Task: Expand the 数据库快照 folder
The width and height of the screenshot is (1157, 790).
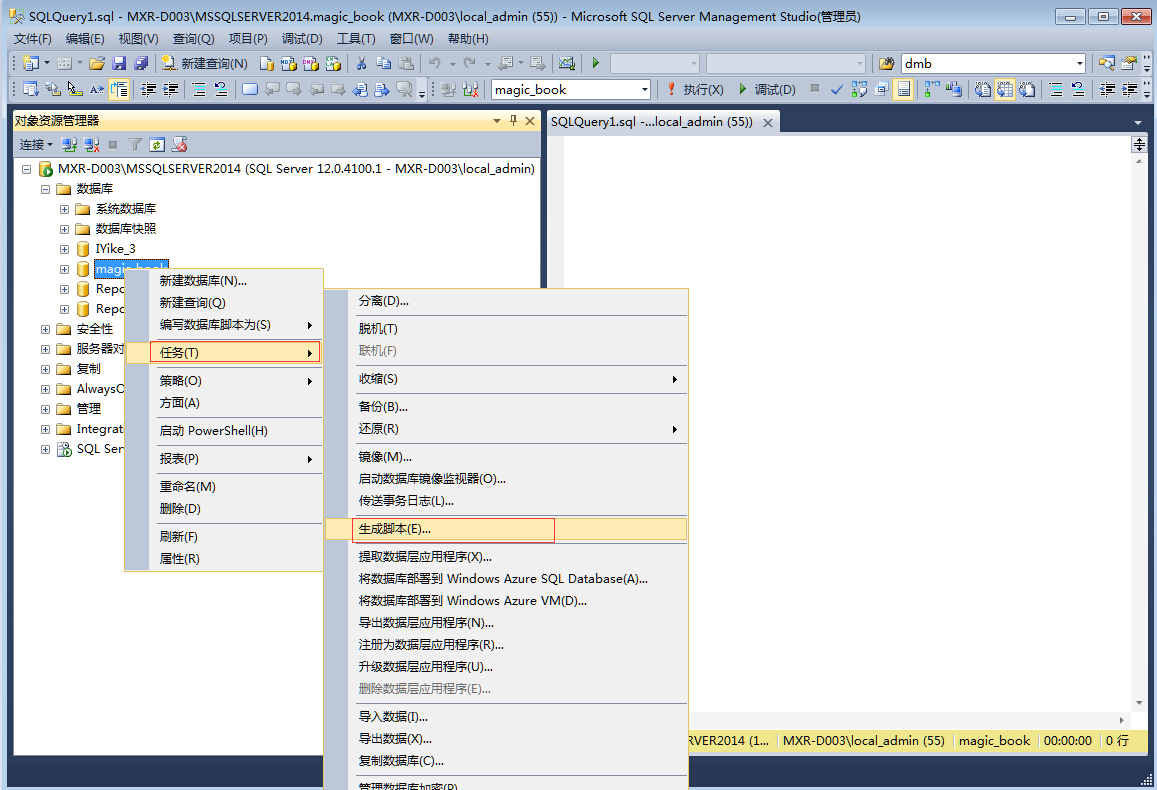Action: click(64, 229)
